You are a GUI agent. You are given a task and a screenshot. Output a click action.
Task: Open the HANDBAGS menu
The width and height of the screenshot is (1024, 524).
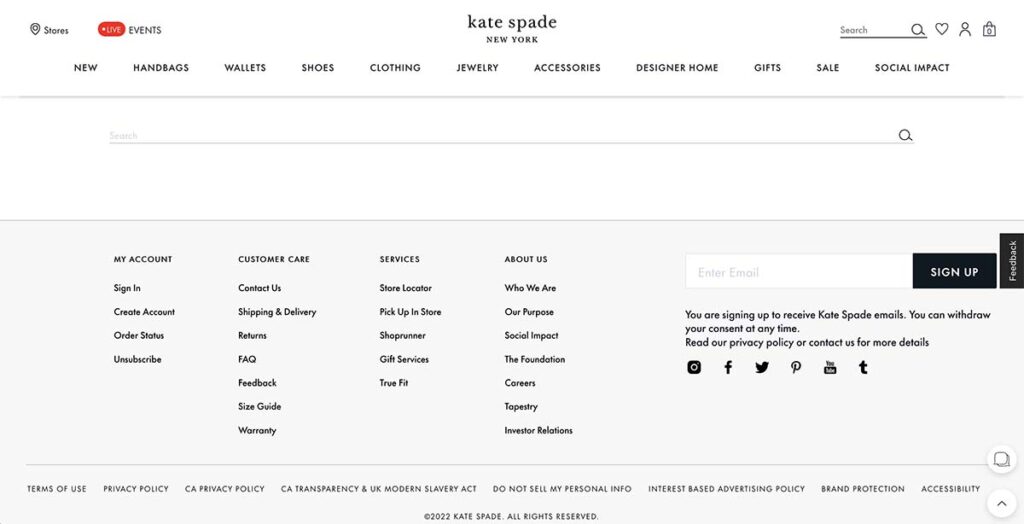(x=161, y=67)
